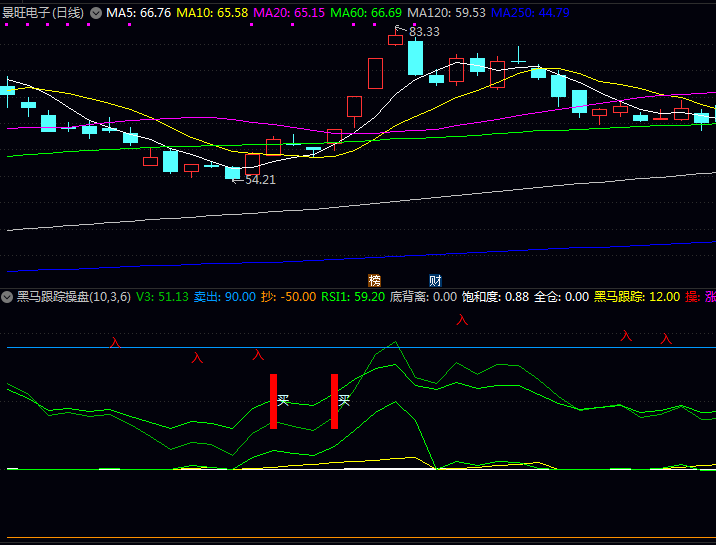Click the tall cyan candlestick below 83.33
This screenshot has width=716, height=545.
tap(415, 57)
